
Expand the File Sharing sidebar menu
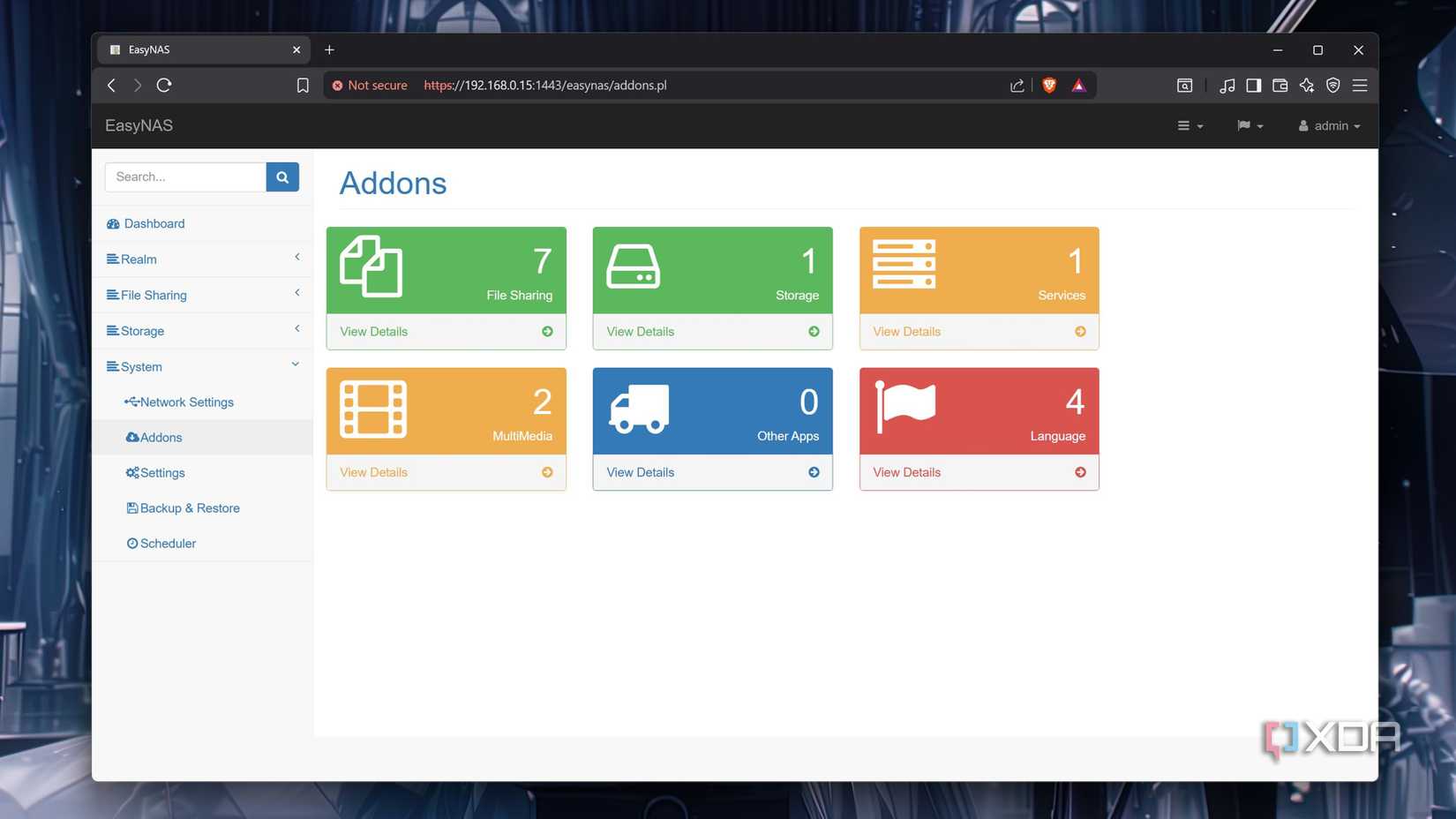202,295
